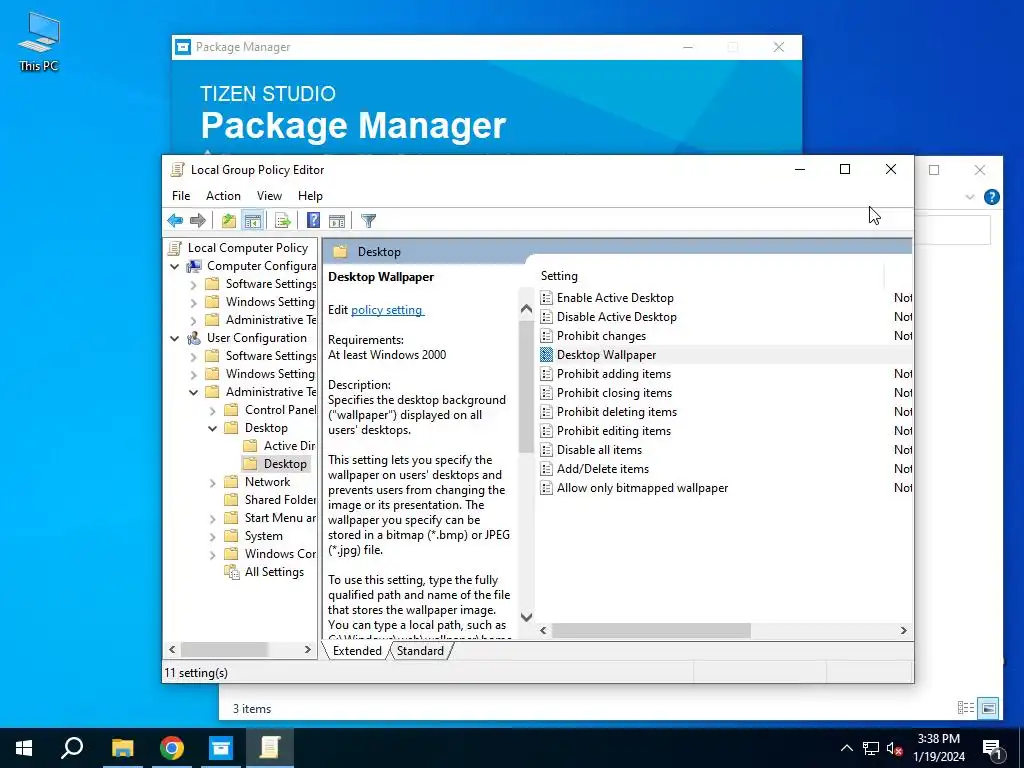
Task: Expand the Network folder in tree
Action: point(212,483)
